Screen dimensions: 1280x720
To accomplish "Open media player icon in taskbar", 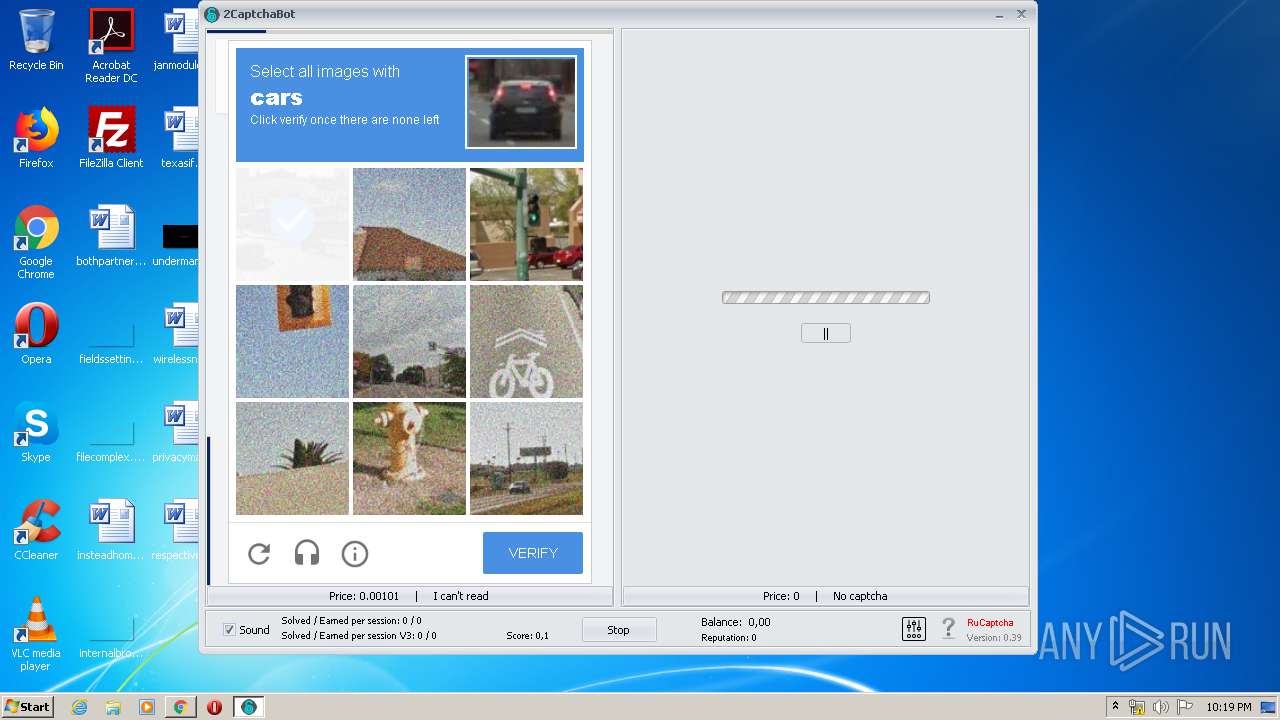I will (147, 707).
